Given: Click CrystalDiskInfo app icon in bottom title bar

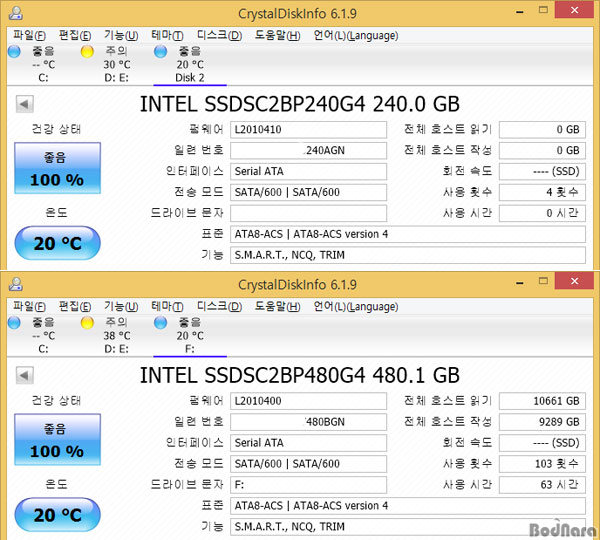Looking at the screenshot, I should tap(16, 284).
